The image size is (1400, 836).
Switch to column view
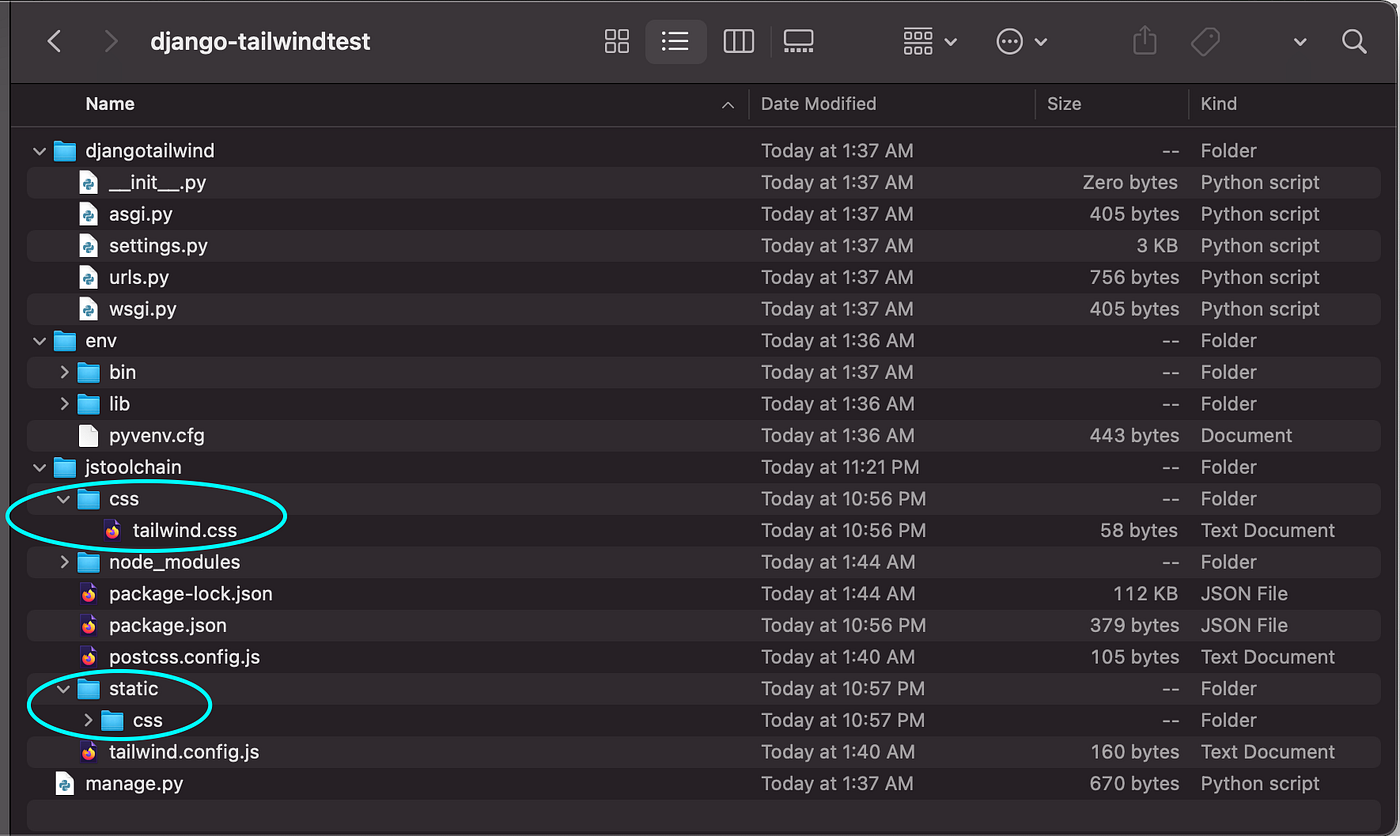(x=738, y=41)
